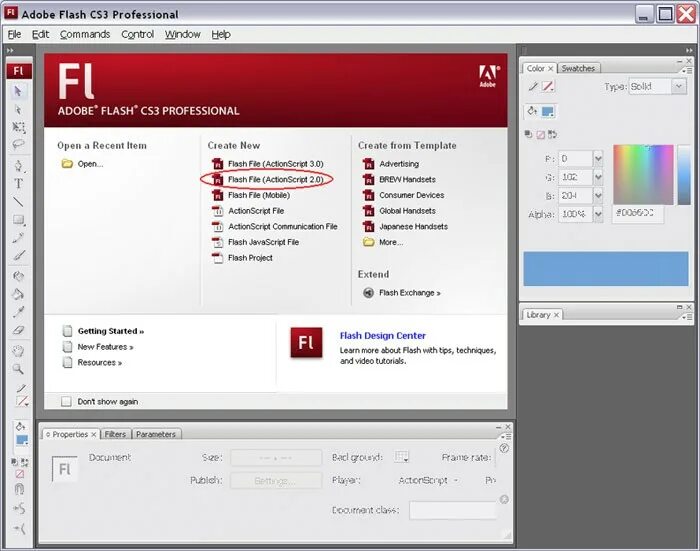
Task: Expand the collapsed tools panel double-arrow
Action: 10,50
